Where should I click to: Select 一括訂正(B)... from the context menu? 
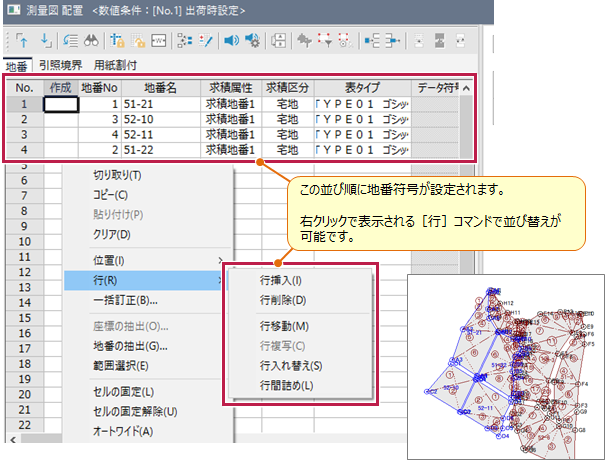(x=117, y=300)
